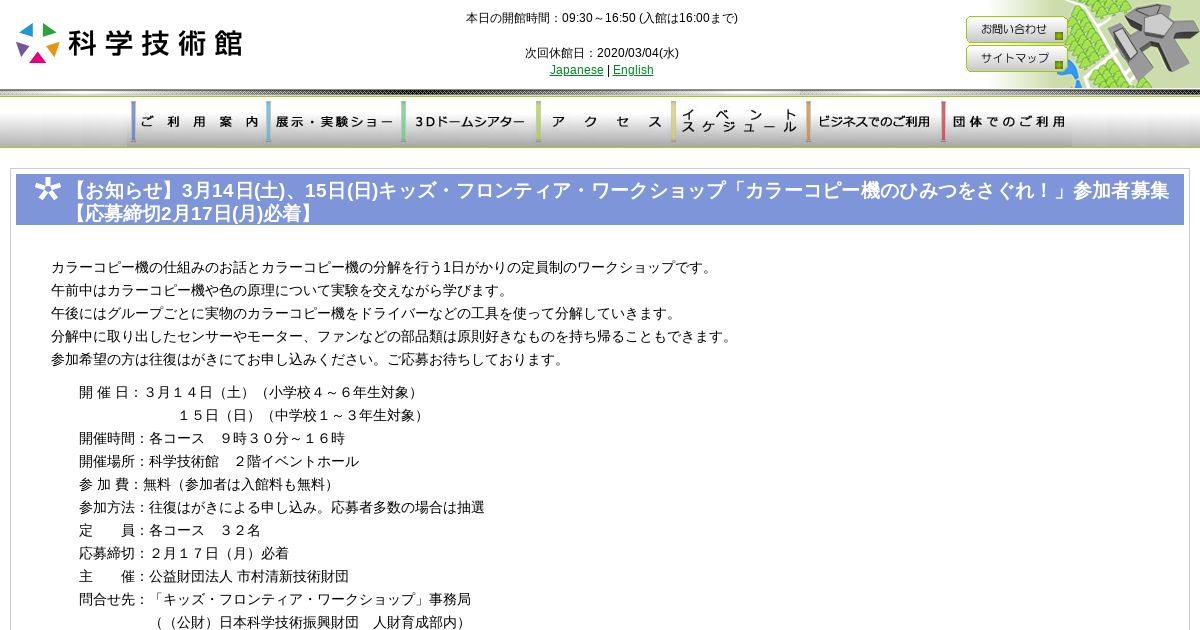Open the 団体でのご利用 menu

(x=1007, y=122)
